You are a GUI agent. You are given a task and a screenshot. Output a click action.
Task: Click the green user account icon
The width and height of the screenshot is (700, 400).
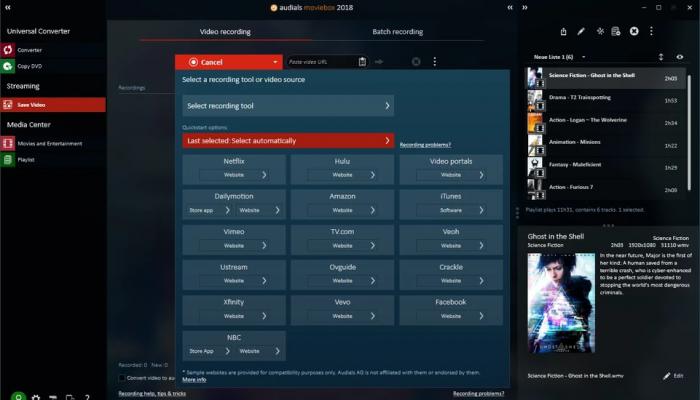18,396
